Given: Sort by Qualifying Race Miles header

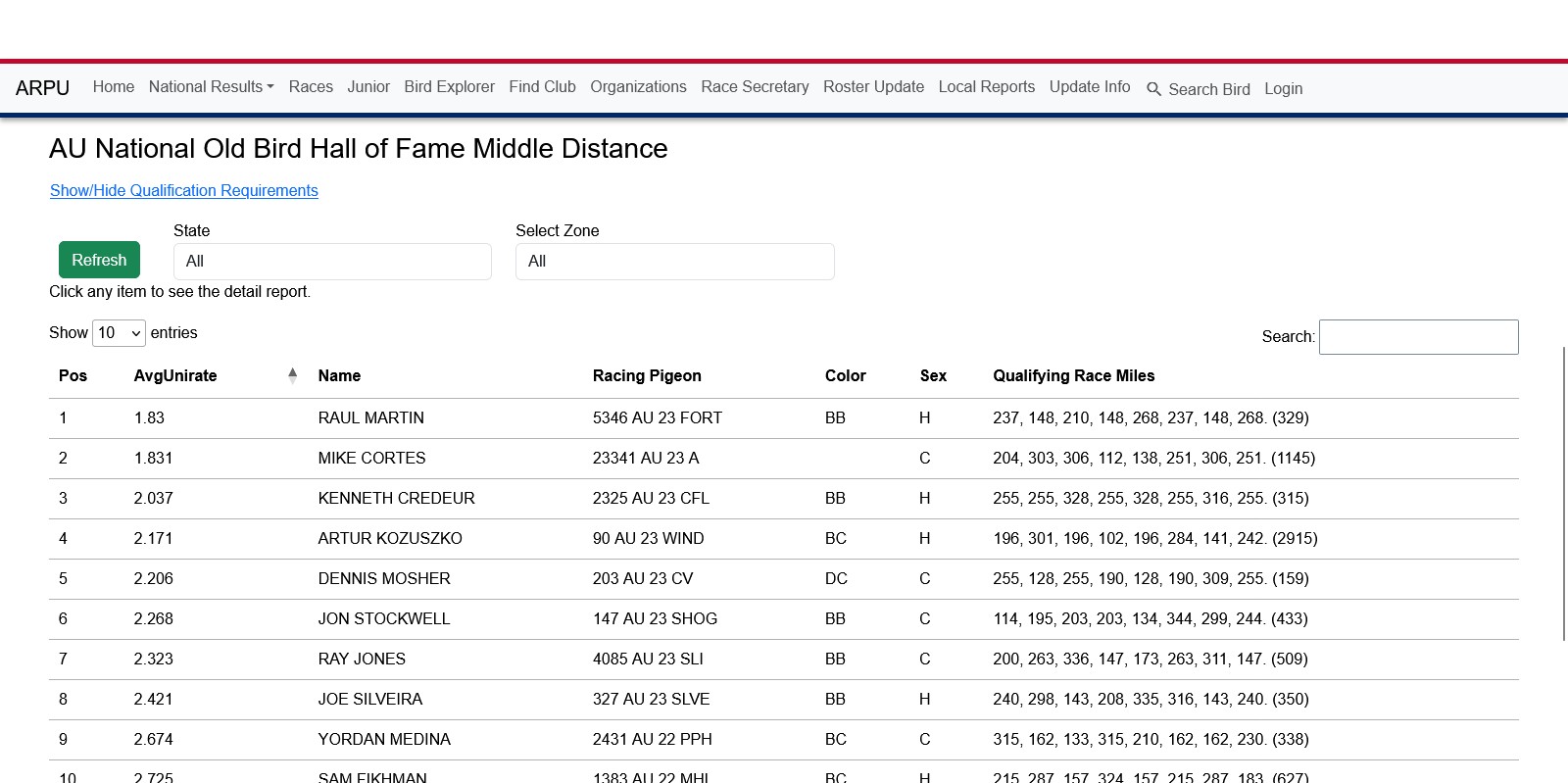Looking at the screenshot, I should [x=1073, y=376].
